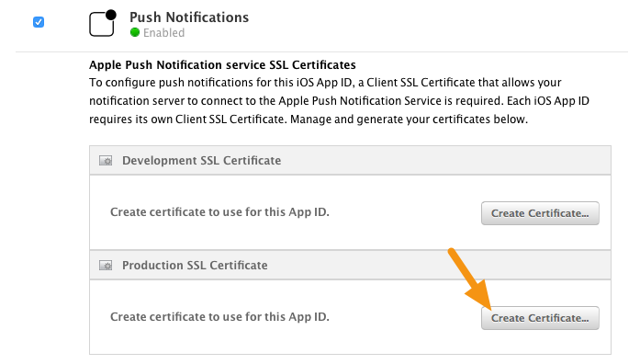Click the Push Notifications title
This screenshot has height=364, width=640.
pyautogui.click(x=189, y=18)
